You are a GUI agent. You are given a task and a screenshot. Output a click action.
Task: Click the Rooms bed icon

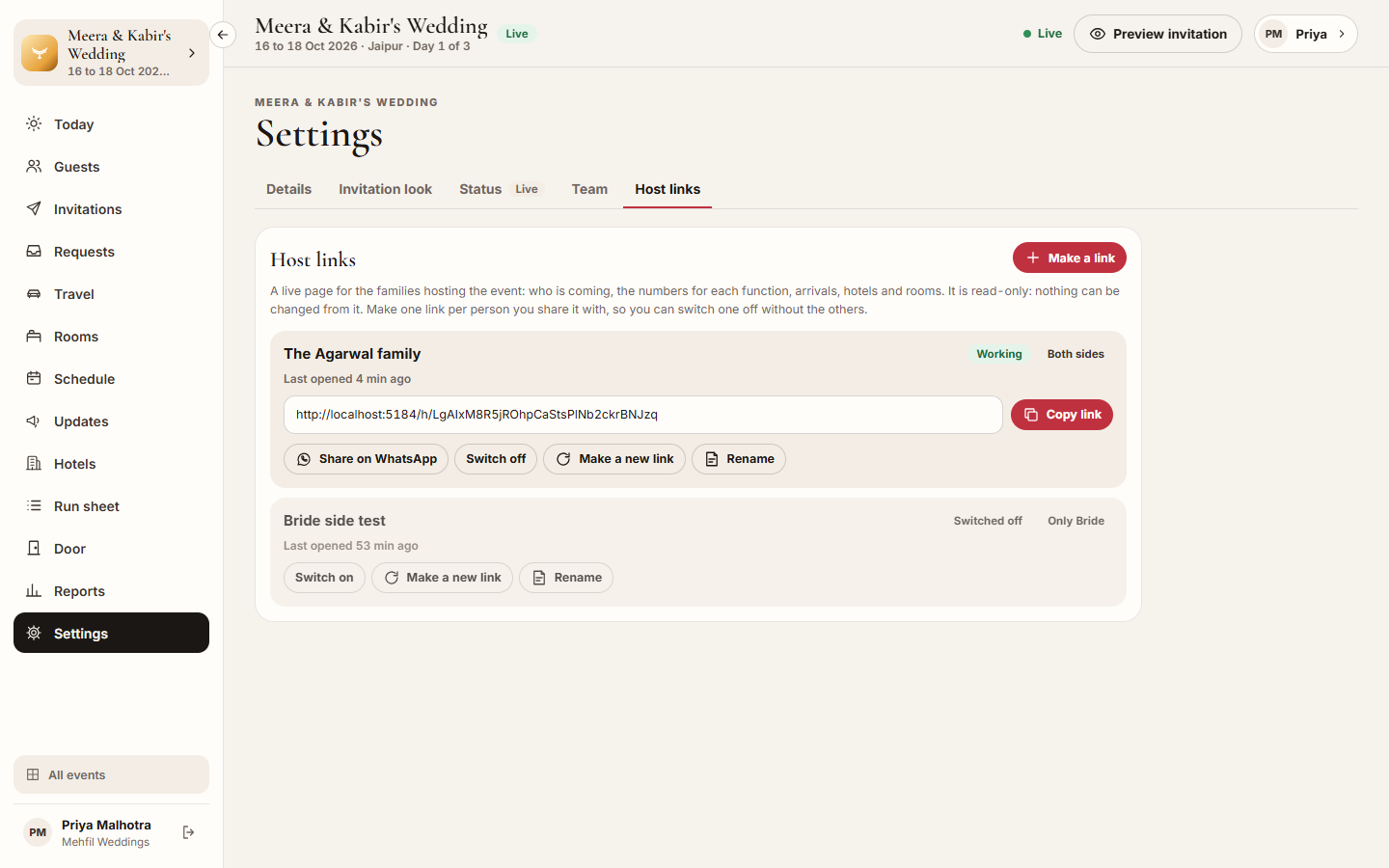coord(34,336)
